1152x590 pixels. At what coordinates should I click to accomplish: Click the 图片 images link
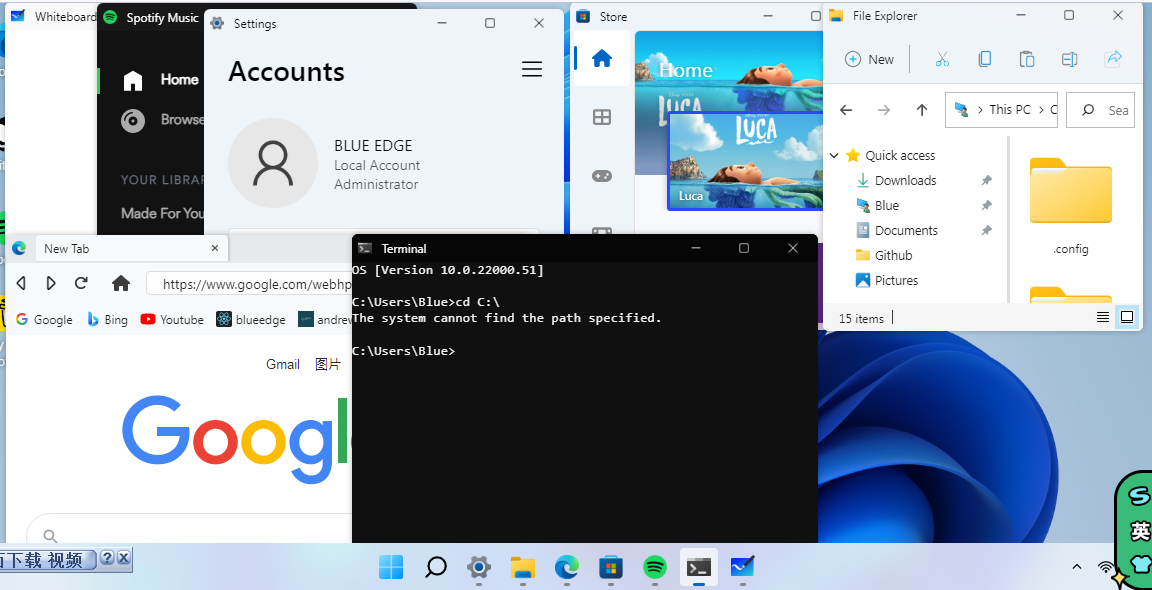tap(328, 364)
